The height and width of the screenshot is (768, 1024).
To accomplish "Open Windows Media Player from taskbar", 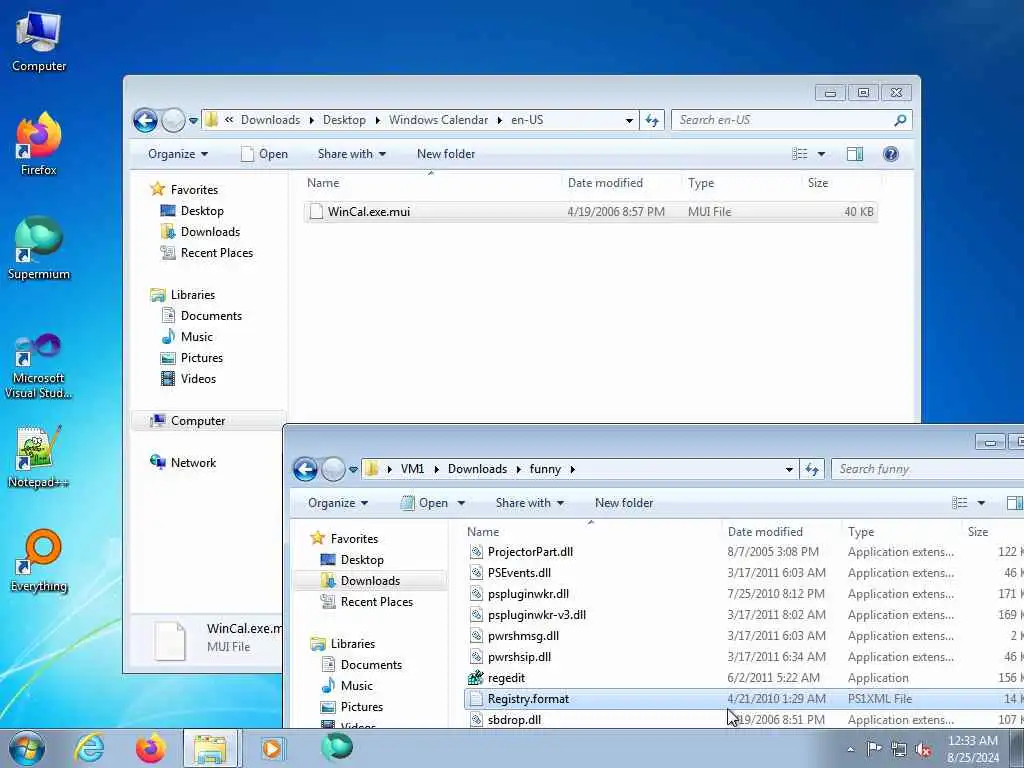I will coord(272,748).
